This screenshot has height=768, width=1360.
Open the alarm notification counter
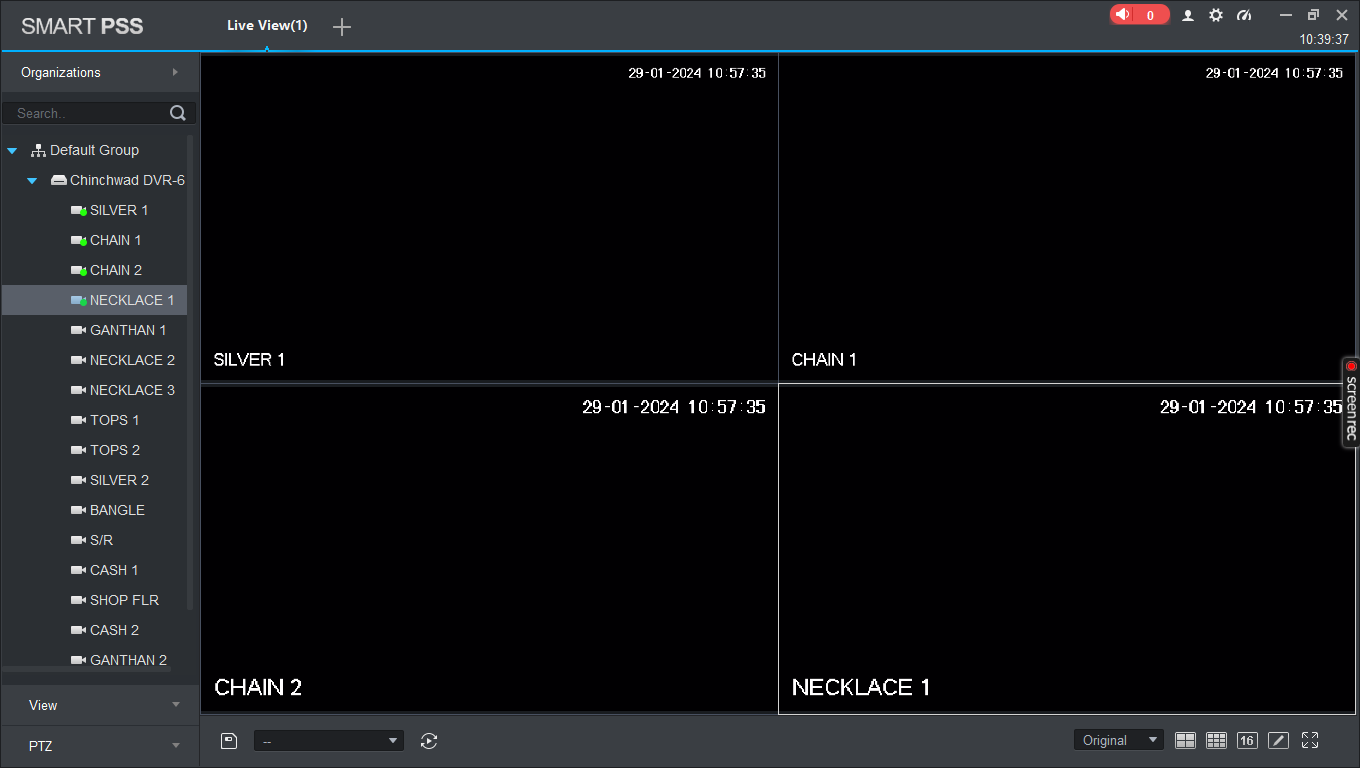coord(1139,15)
